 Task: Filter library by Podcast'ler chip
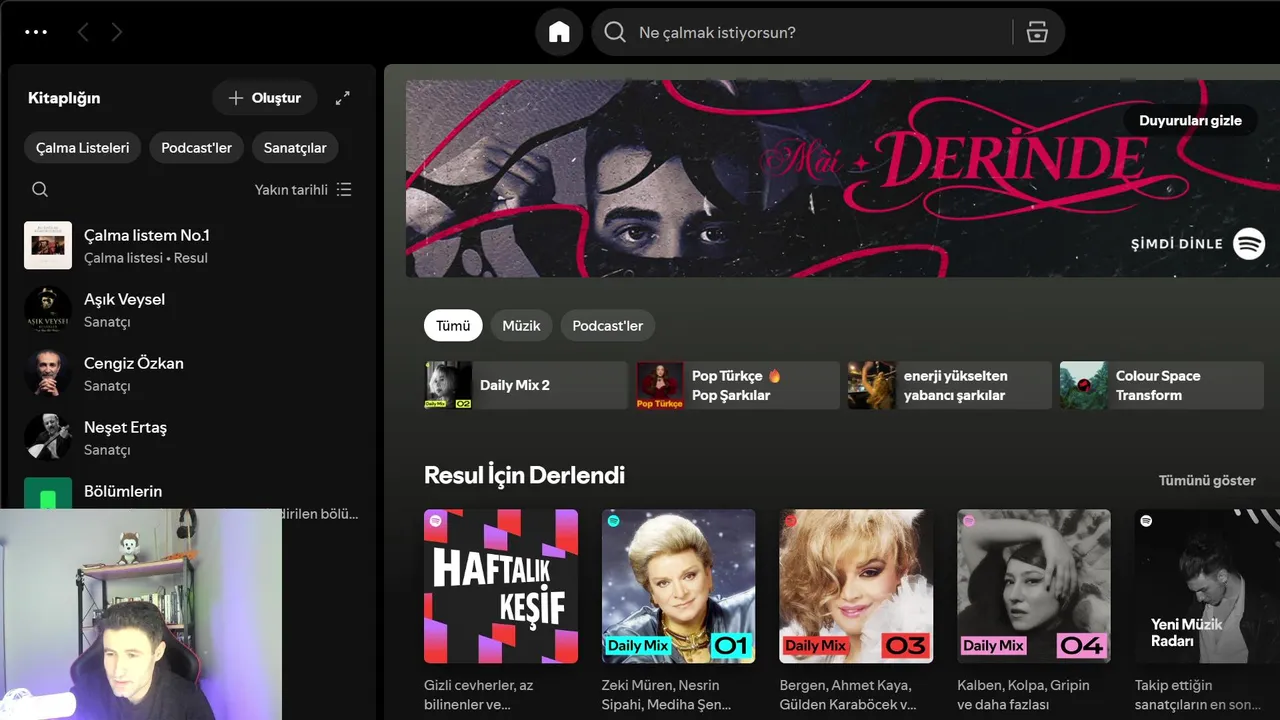pyautogui.click(x=196, y=148)
